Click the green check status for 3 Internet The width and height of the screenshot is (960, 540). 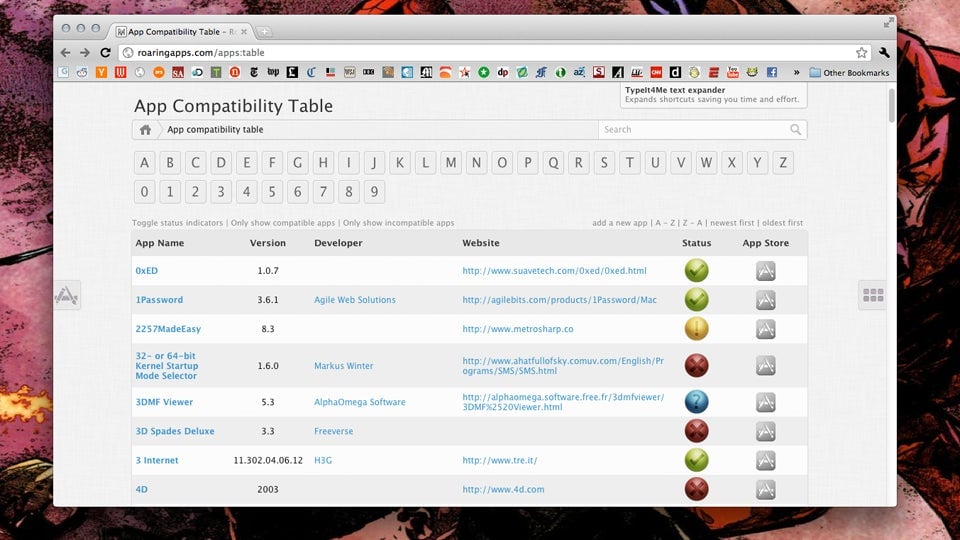pyautogui.click(x=697, y=460)
